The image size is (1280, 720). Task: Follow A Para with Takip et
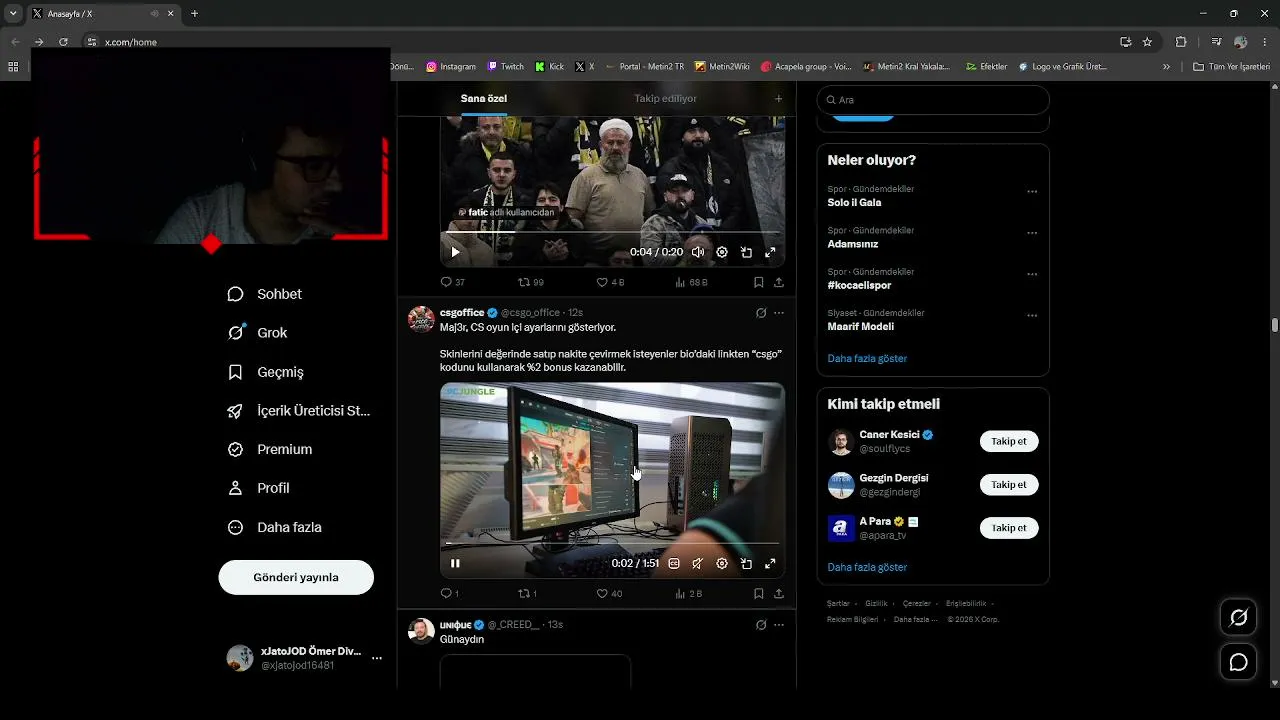pos(1009,528)
